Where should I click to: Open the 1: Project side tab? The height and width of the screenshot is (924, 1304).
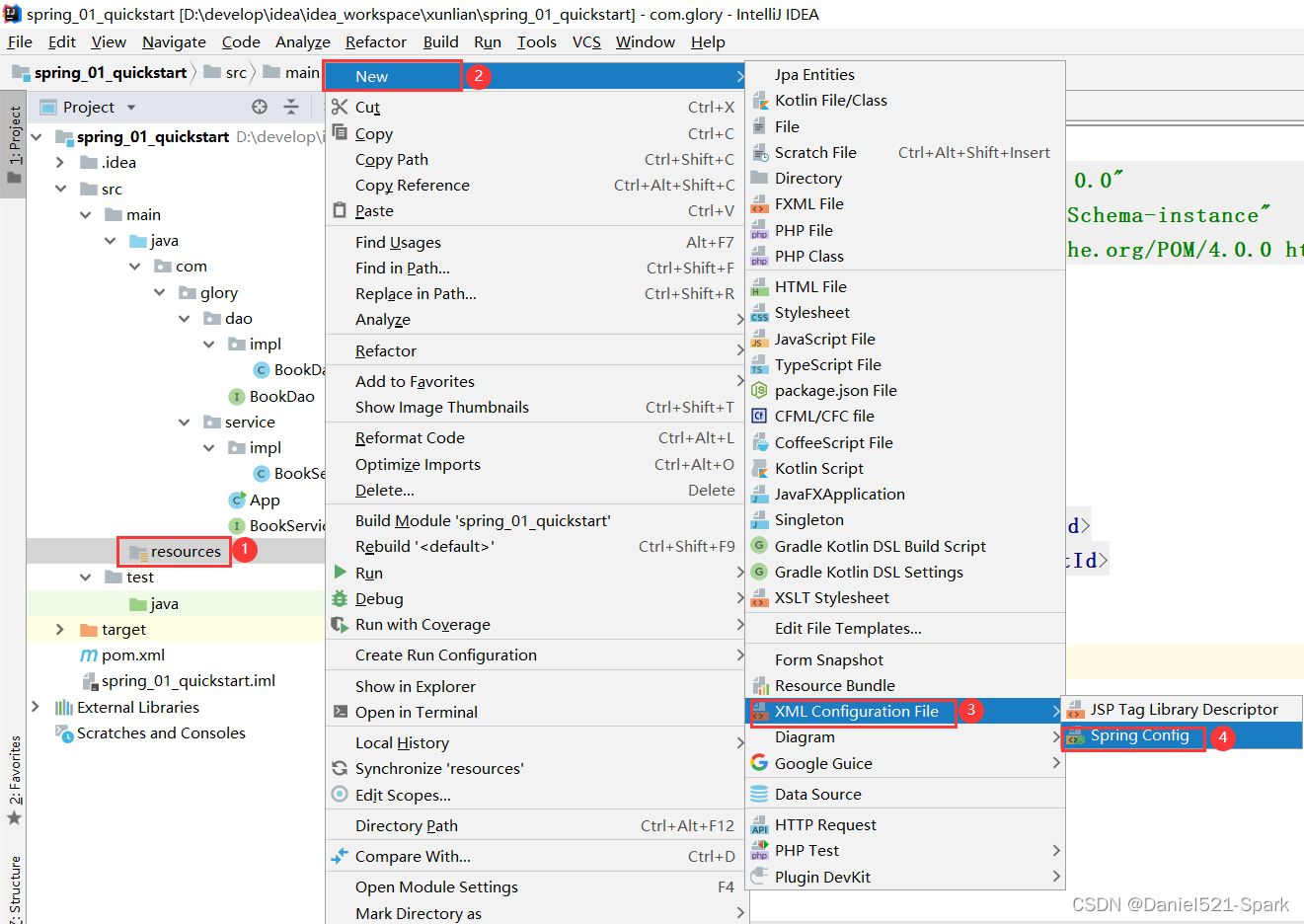[x=14, y=145]
